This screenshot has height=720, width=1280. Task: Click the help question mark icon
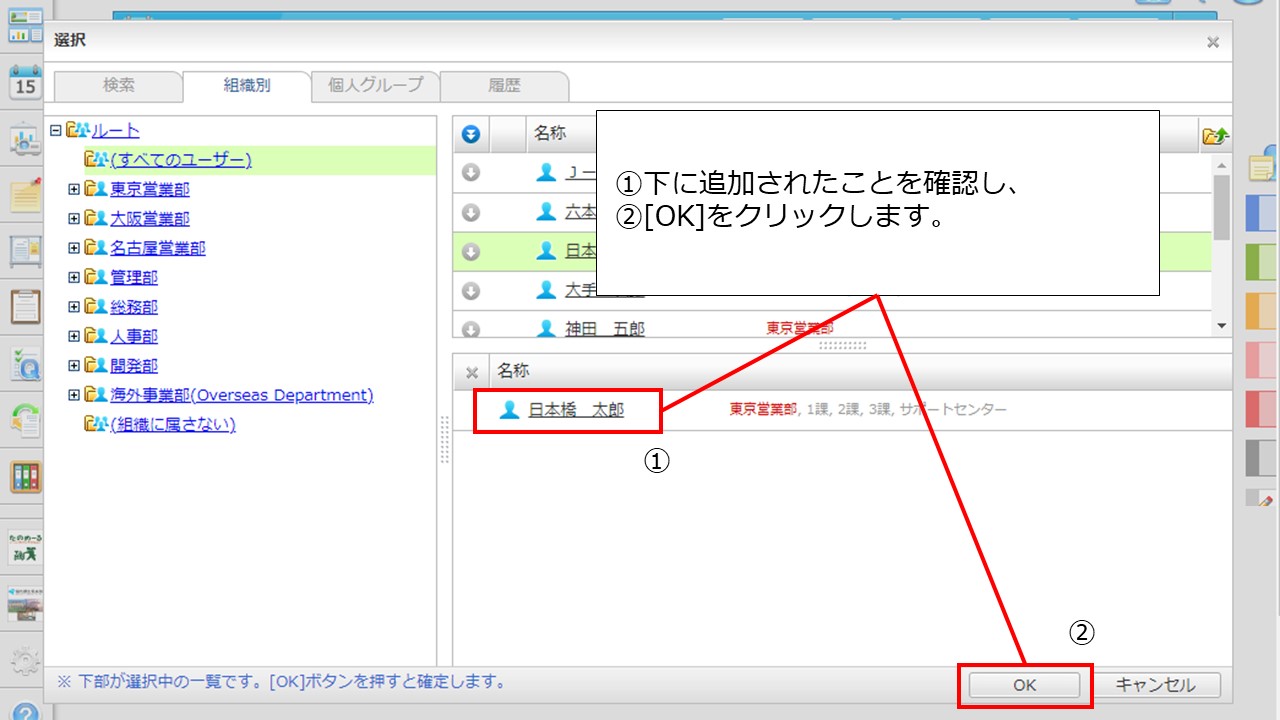[x=25, y=712]
